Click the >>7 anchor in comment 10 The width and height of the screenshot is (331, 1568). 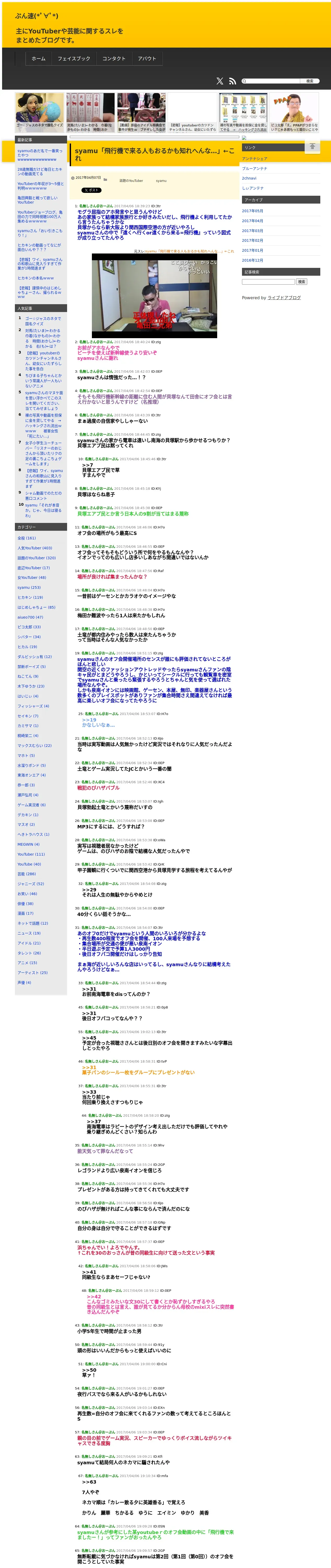click(x=88, y=465)
